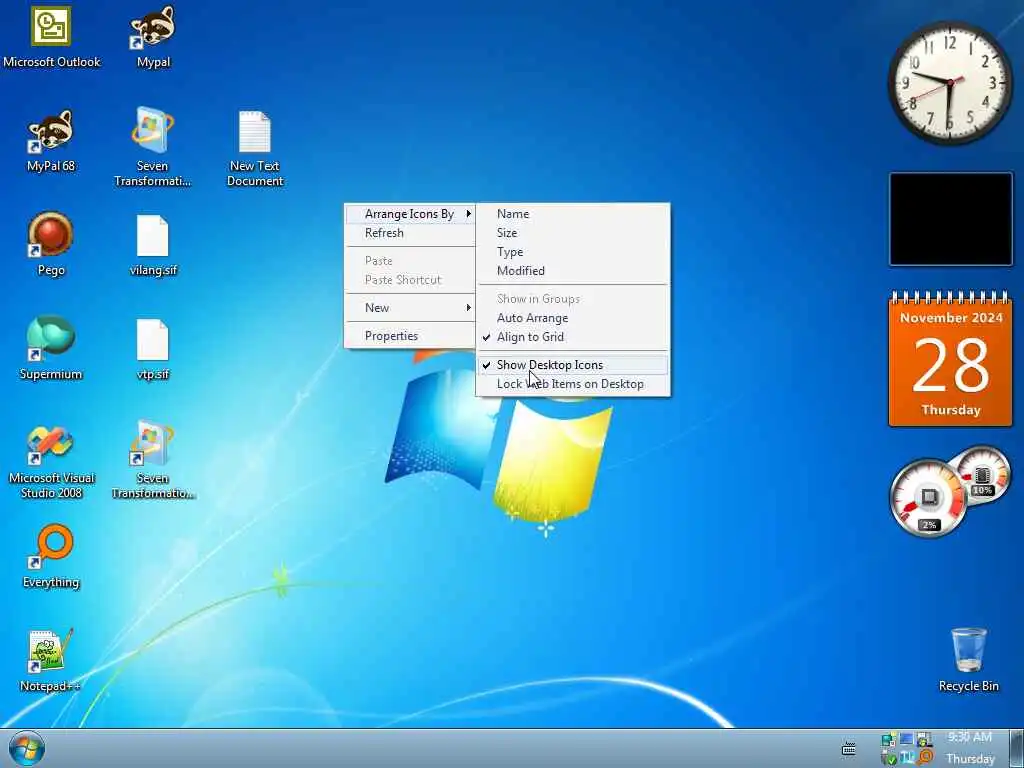The image size is (1024, 768).
Task: Expand the New submenu in context menu
Action: click(x=410, y=308)
